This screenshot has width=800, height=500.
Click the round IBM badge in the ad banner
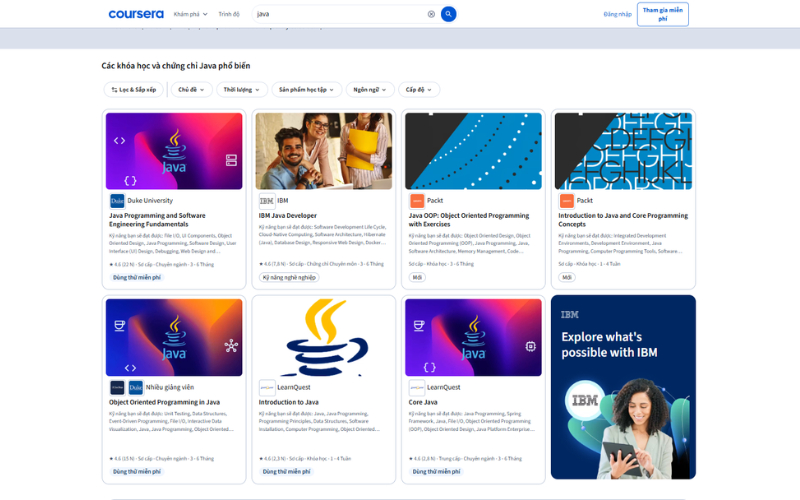(x=585, y=401)
